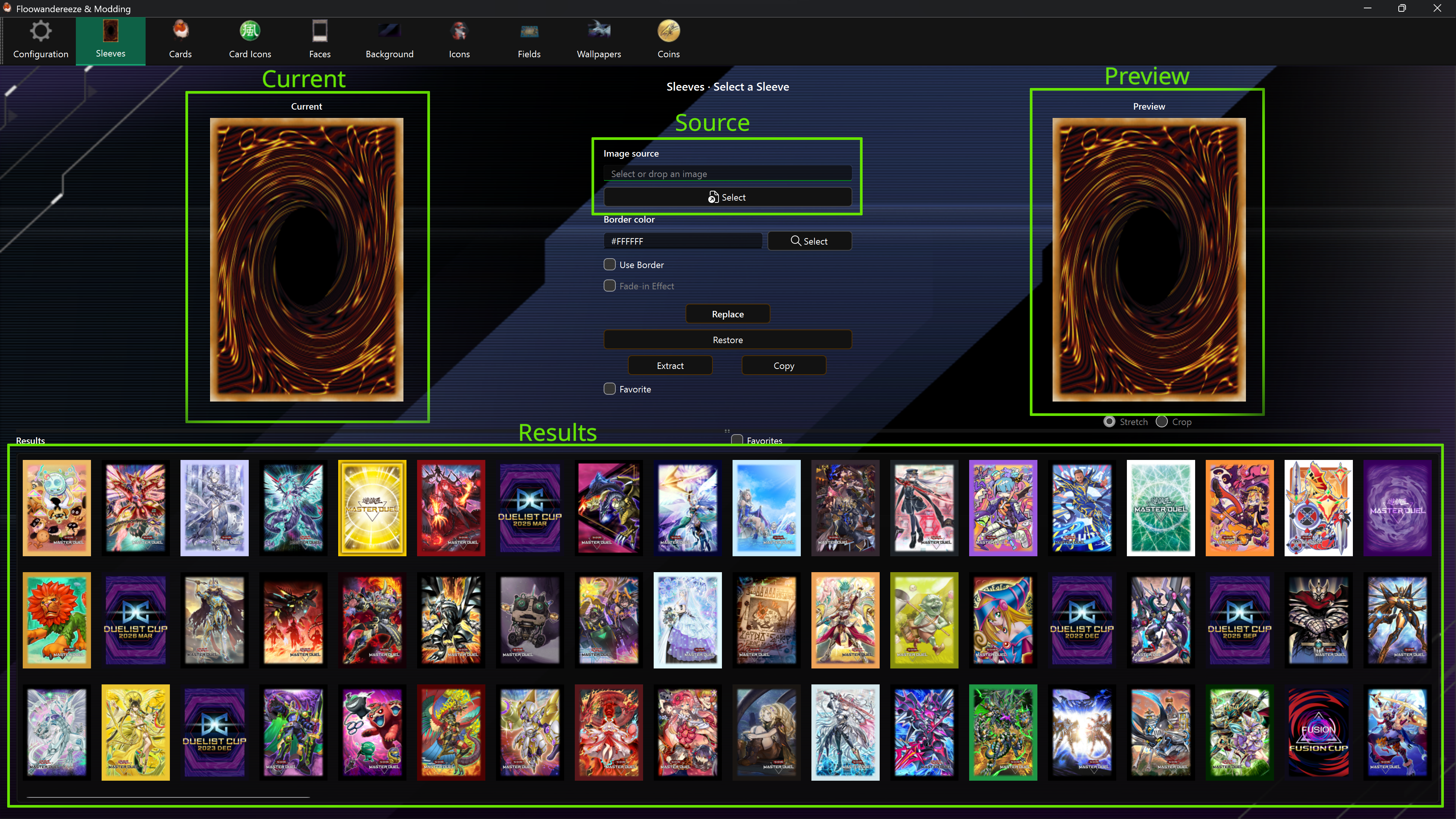Click the Restore button
The height and width of the screenshot is (819, 1456).
[728, 340]
